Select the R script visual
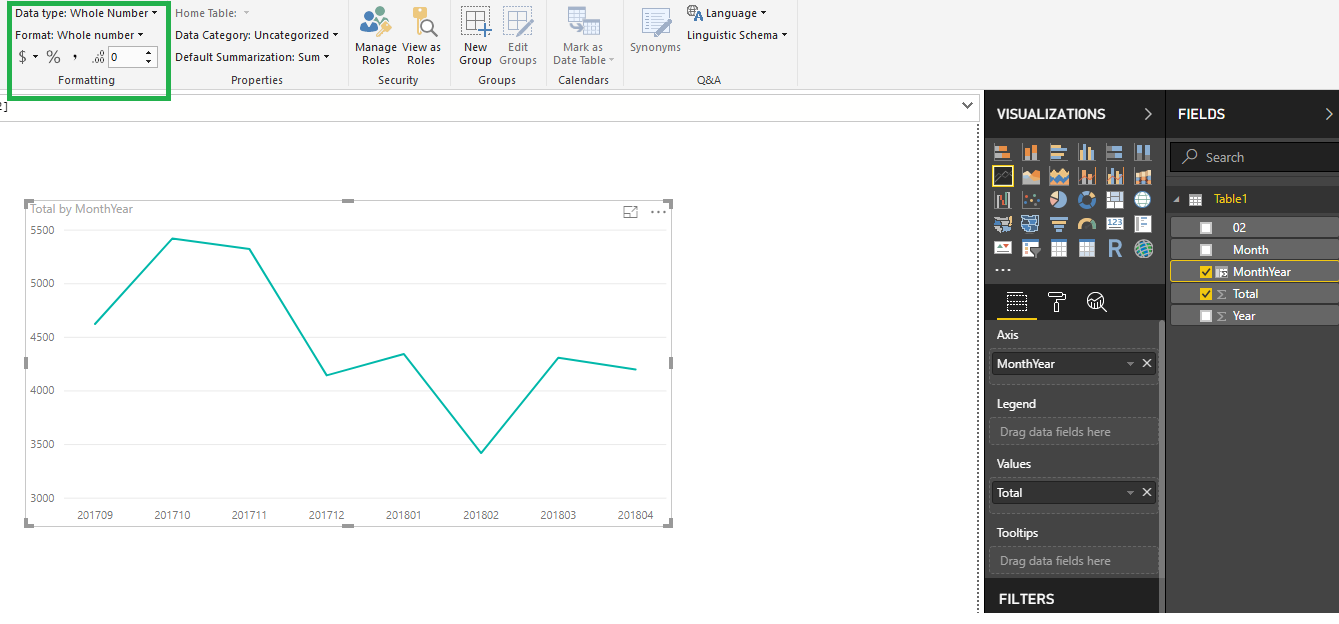 click(1114, 249)
